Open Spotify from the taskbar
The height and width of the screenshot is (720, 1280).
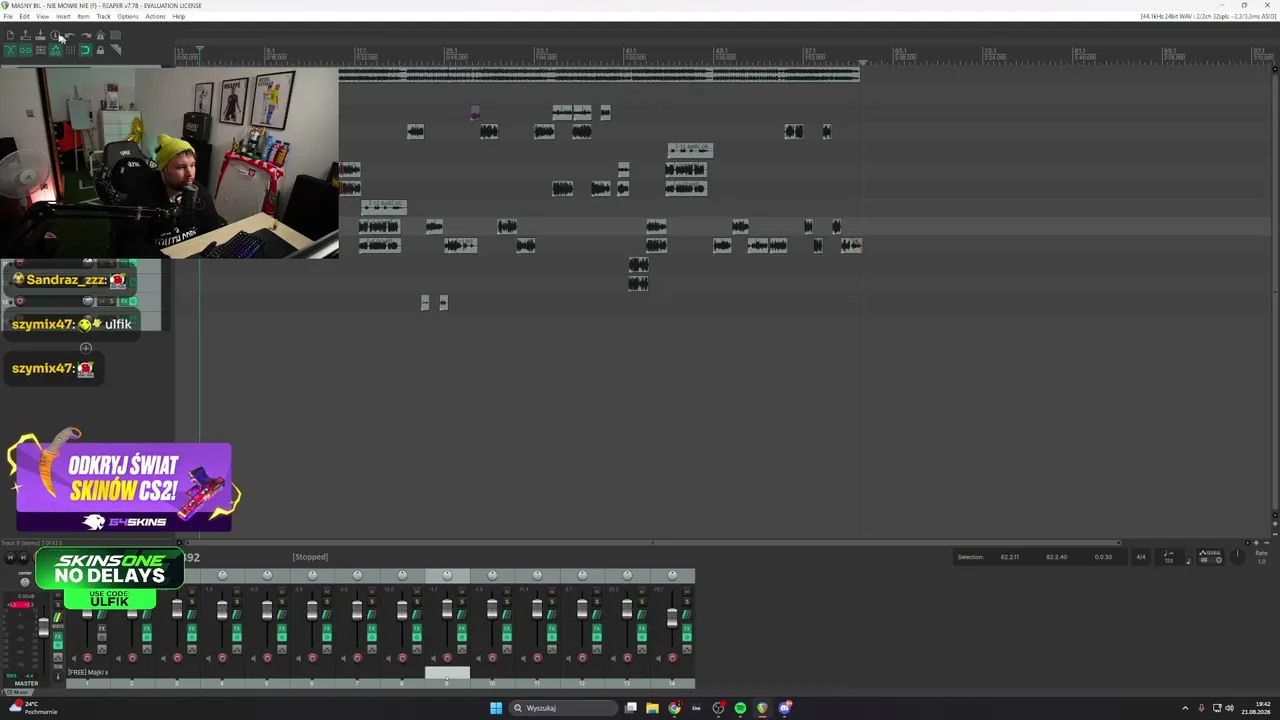(x=740, y=708)
